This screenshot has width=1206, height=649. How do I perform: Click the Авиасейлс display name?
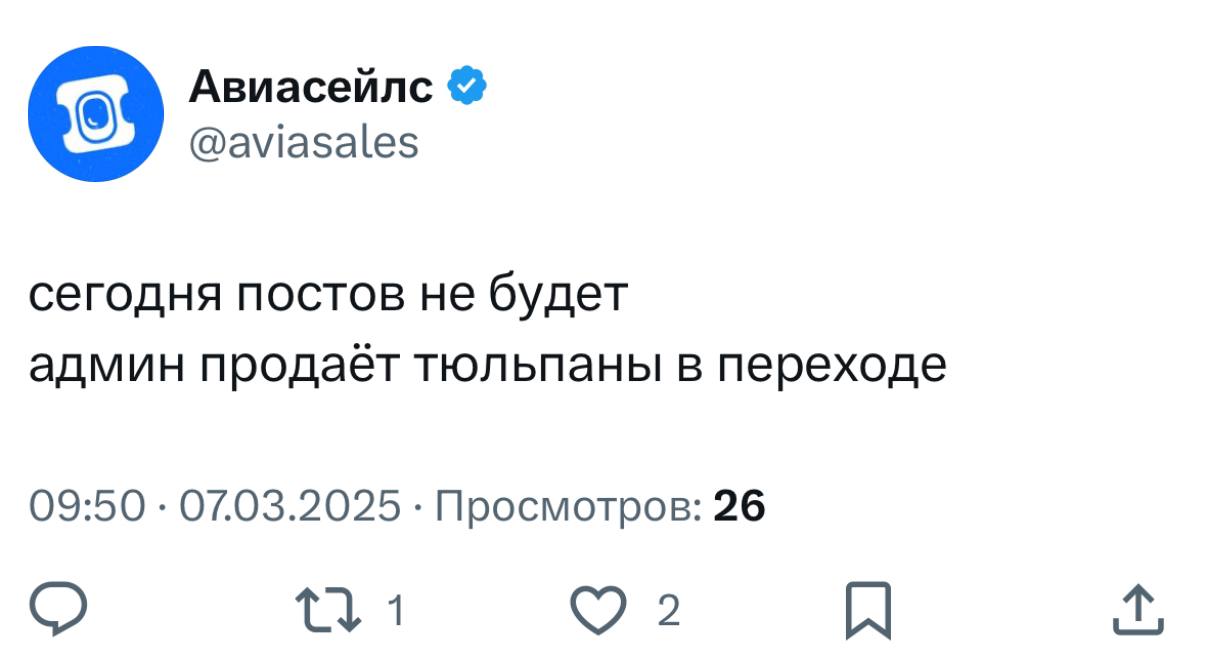pyautogui.click(x=311, y=88)
